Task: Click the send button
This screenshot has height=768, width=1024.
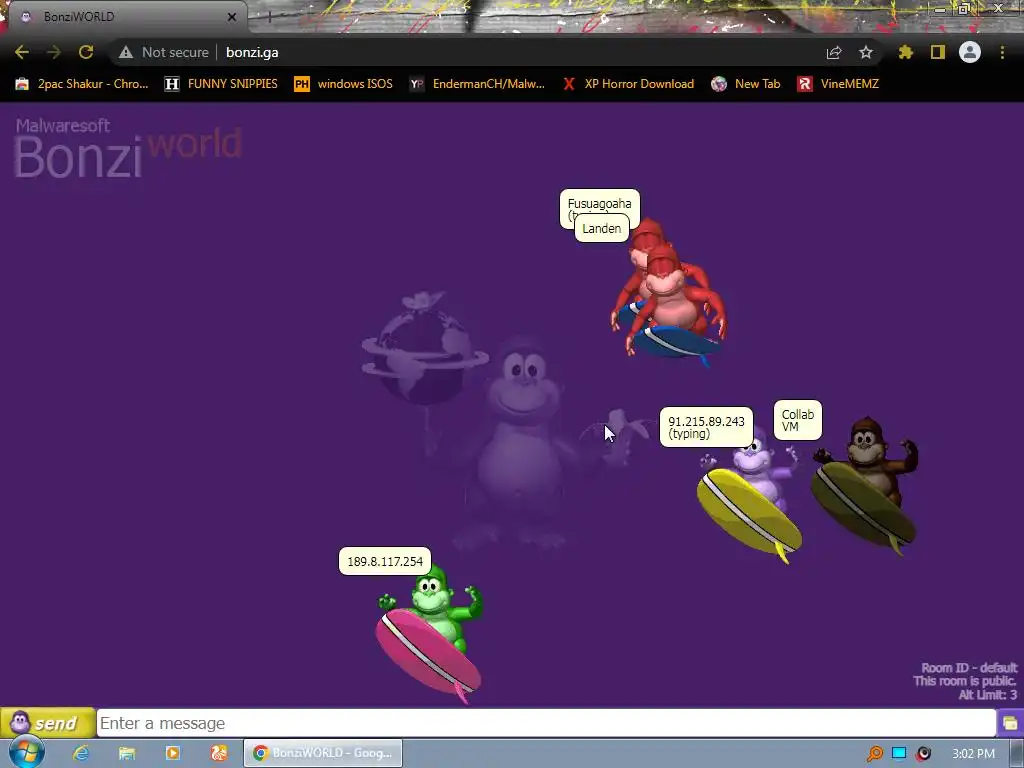Action: pos(48,723)
